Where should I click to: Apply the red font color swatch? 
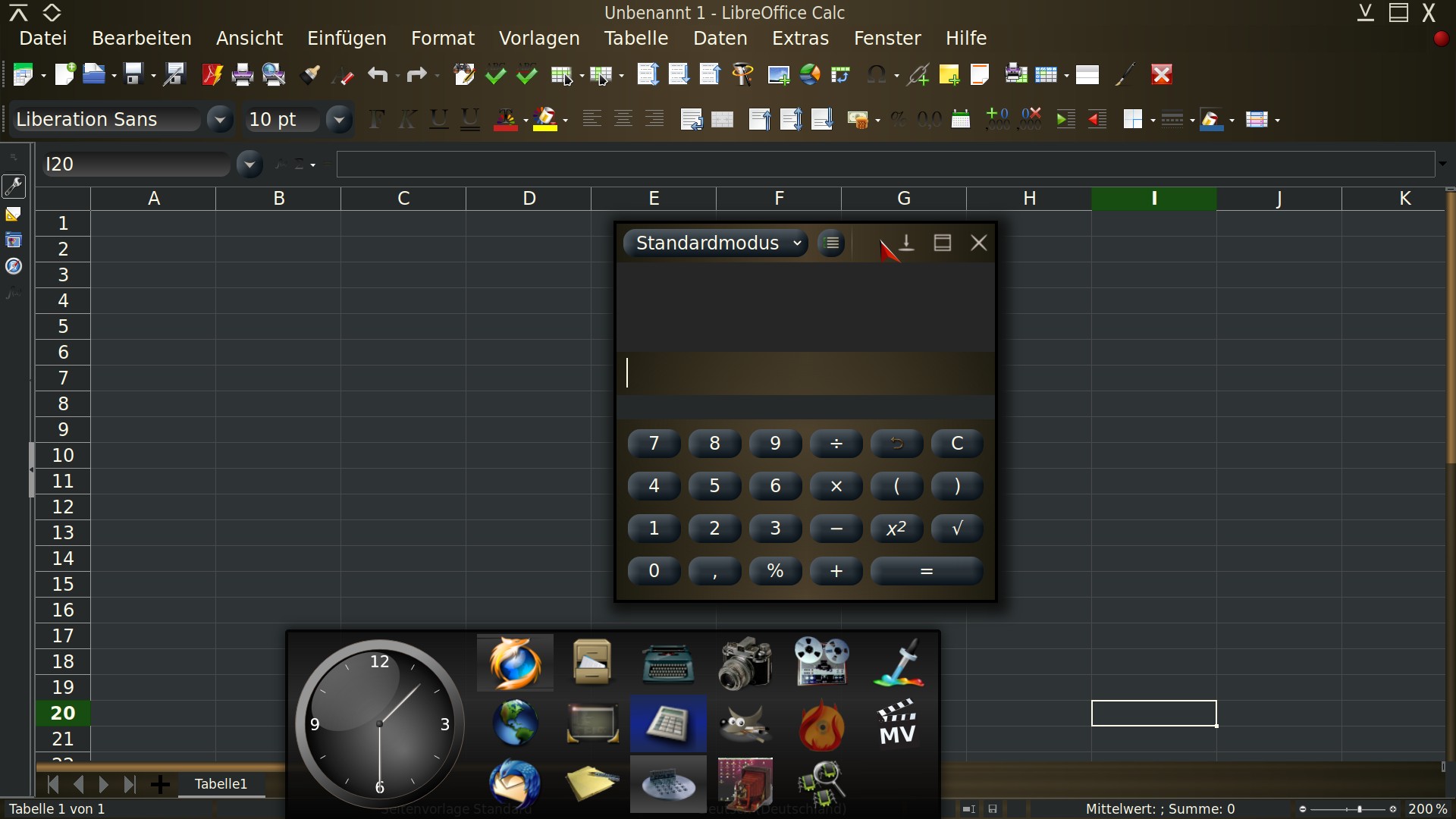506,120
